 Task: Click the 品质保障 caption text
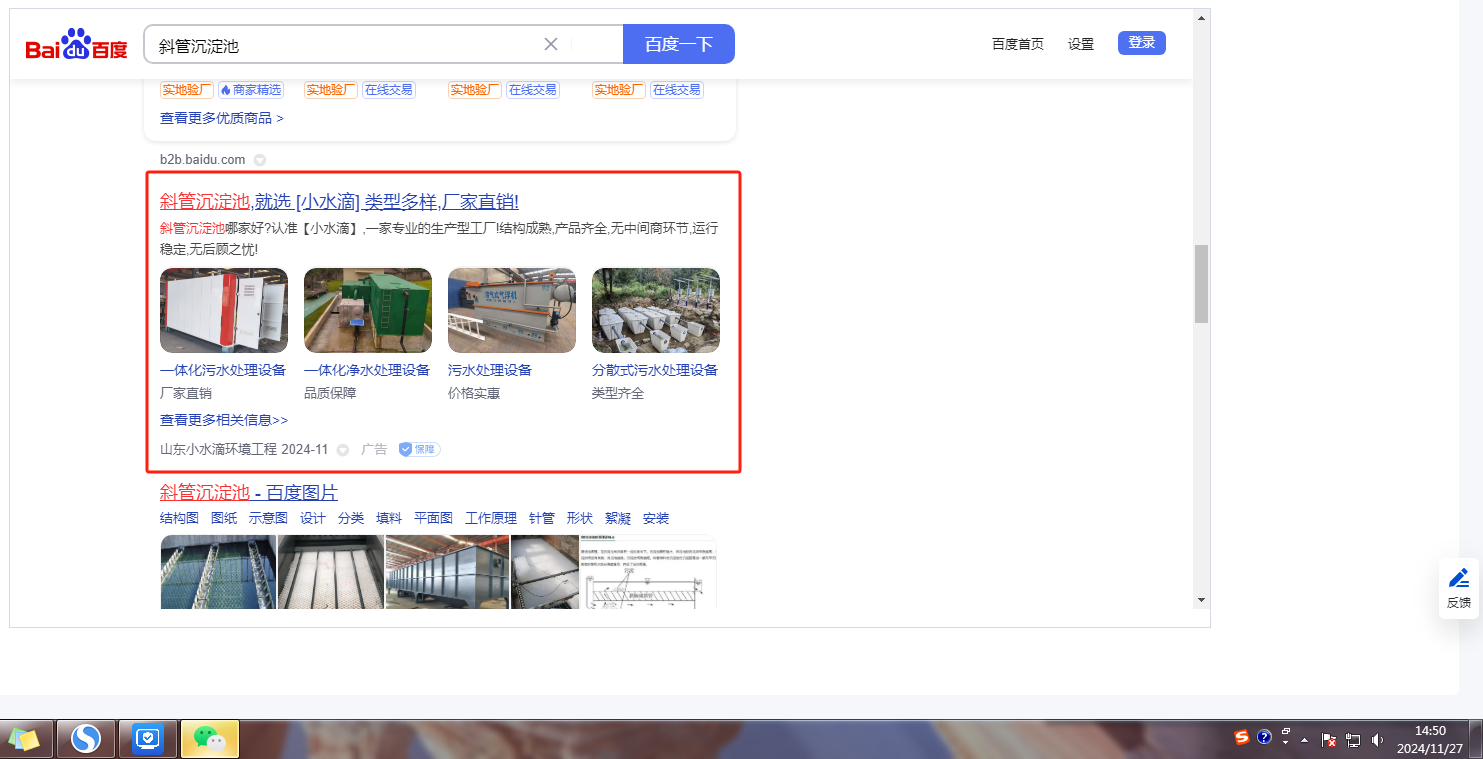330,393
